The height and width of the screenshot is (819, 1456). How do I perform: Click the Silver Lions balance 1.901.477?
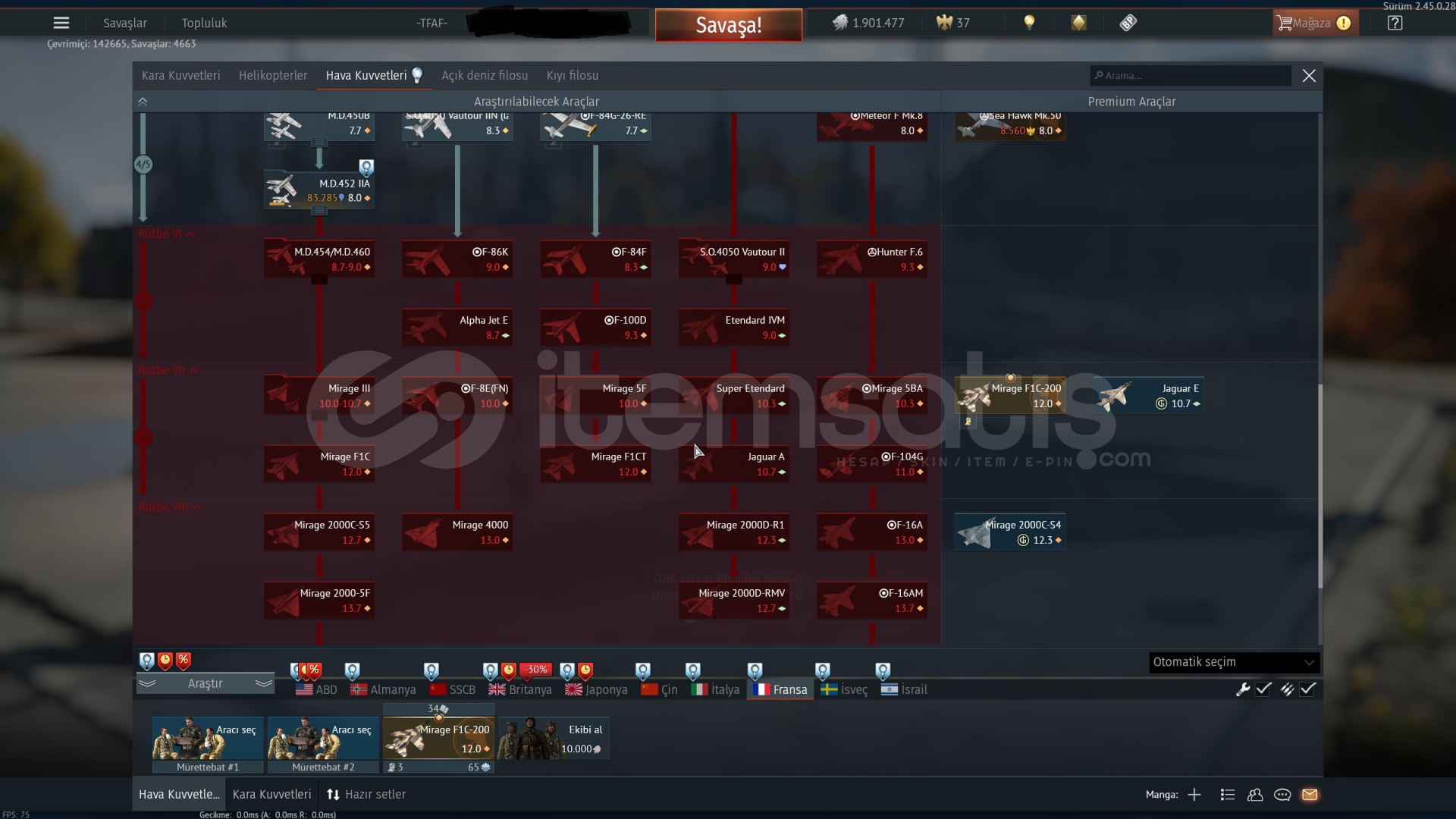point(868,23)
